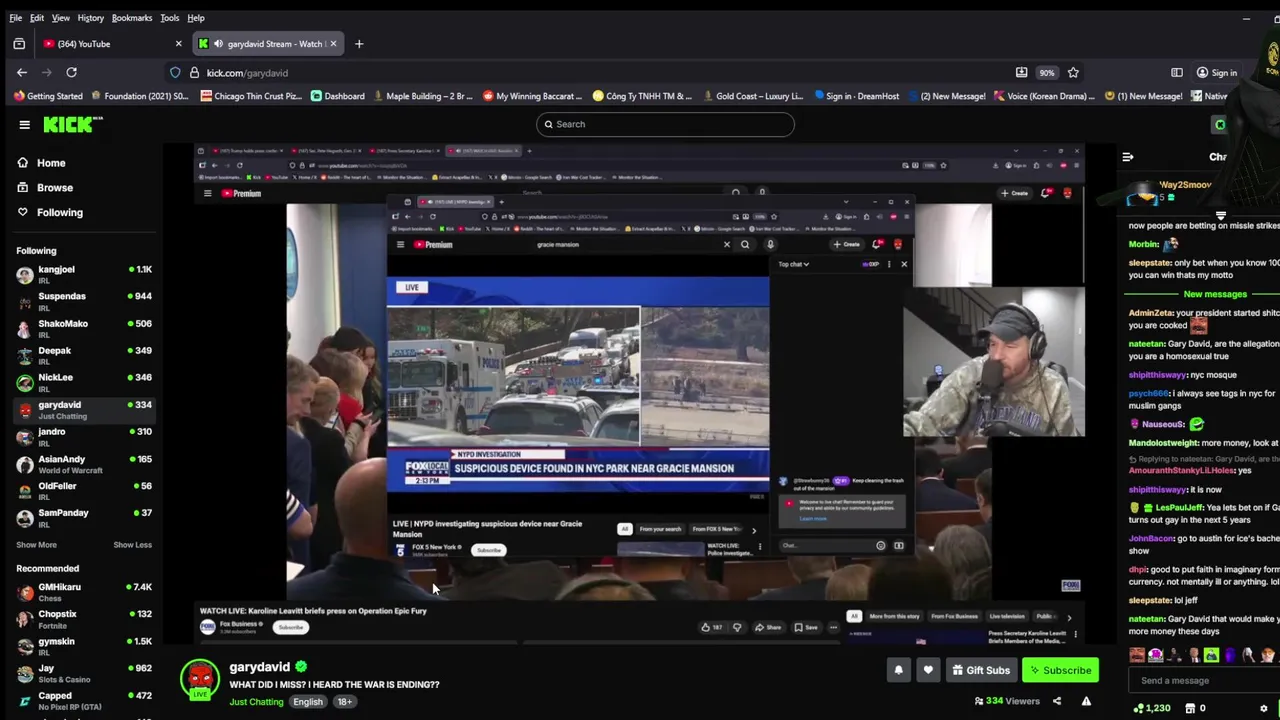Open the Tools menu
The width and height of the screenshot is (1280, 720).
pos(170,18)
